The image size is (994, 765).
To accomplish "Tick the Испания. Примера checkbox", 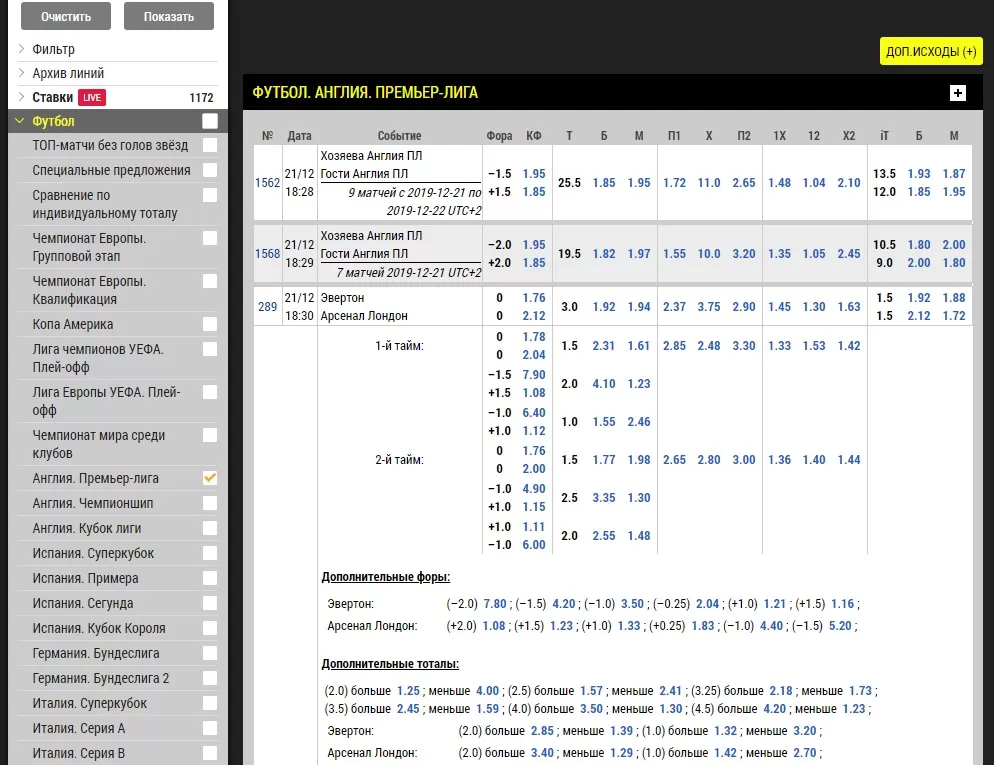I will pyautogui.click(x=210, y=578).
